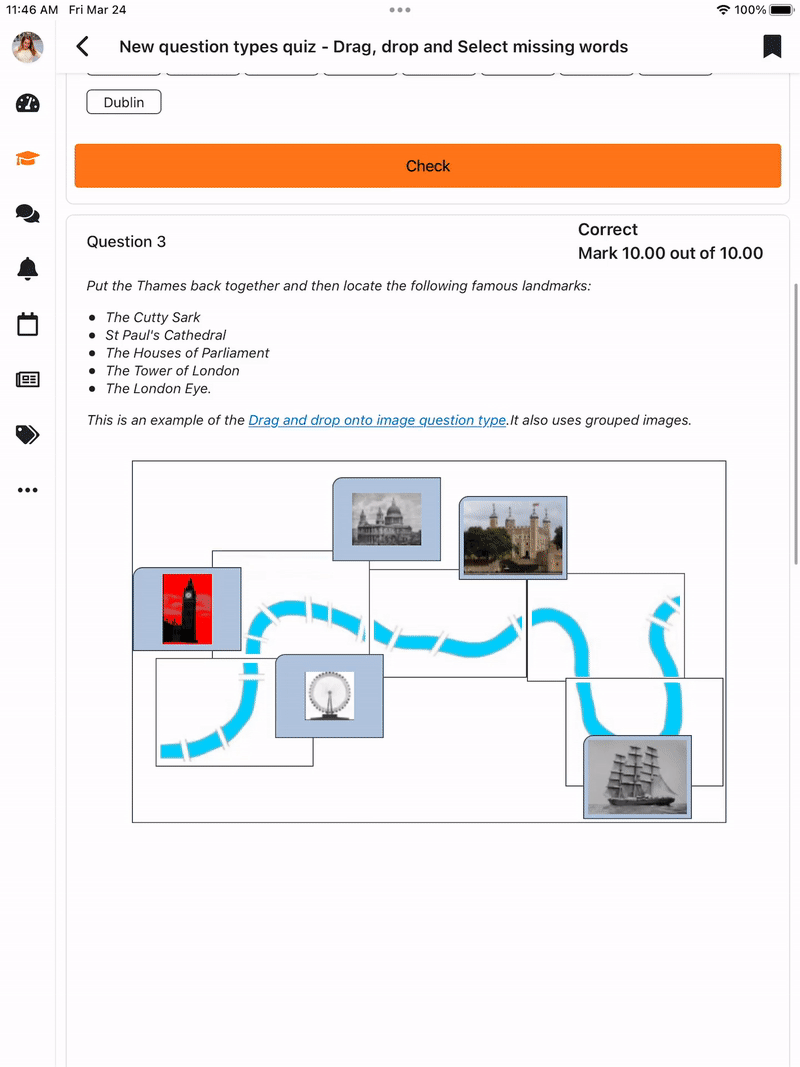Screen dimensions: 800x1067
Task: Click the orange Check button
Action: coord(428,165)
